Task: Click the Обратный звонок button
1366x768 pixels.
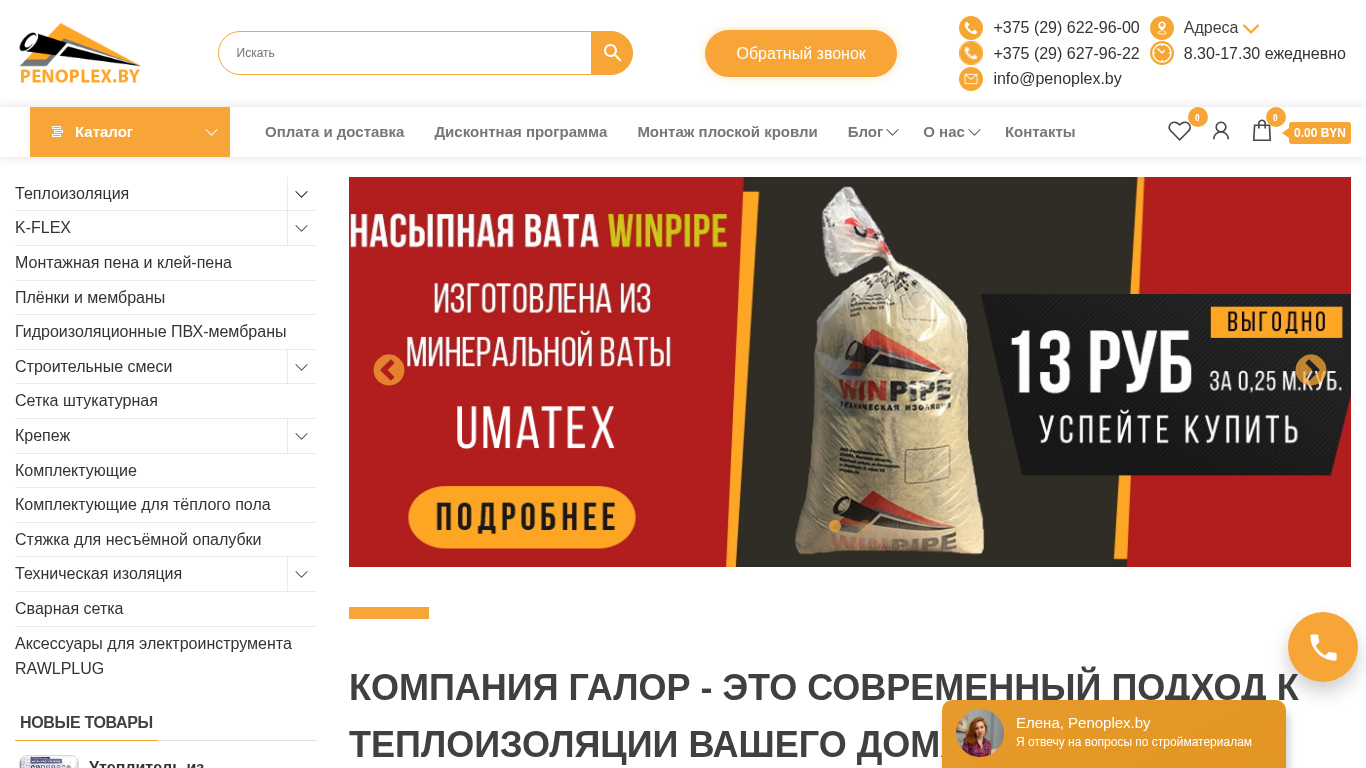Action: click(801, 53)
